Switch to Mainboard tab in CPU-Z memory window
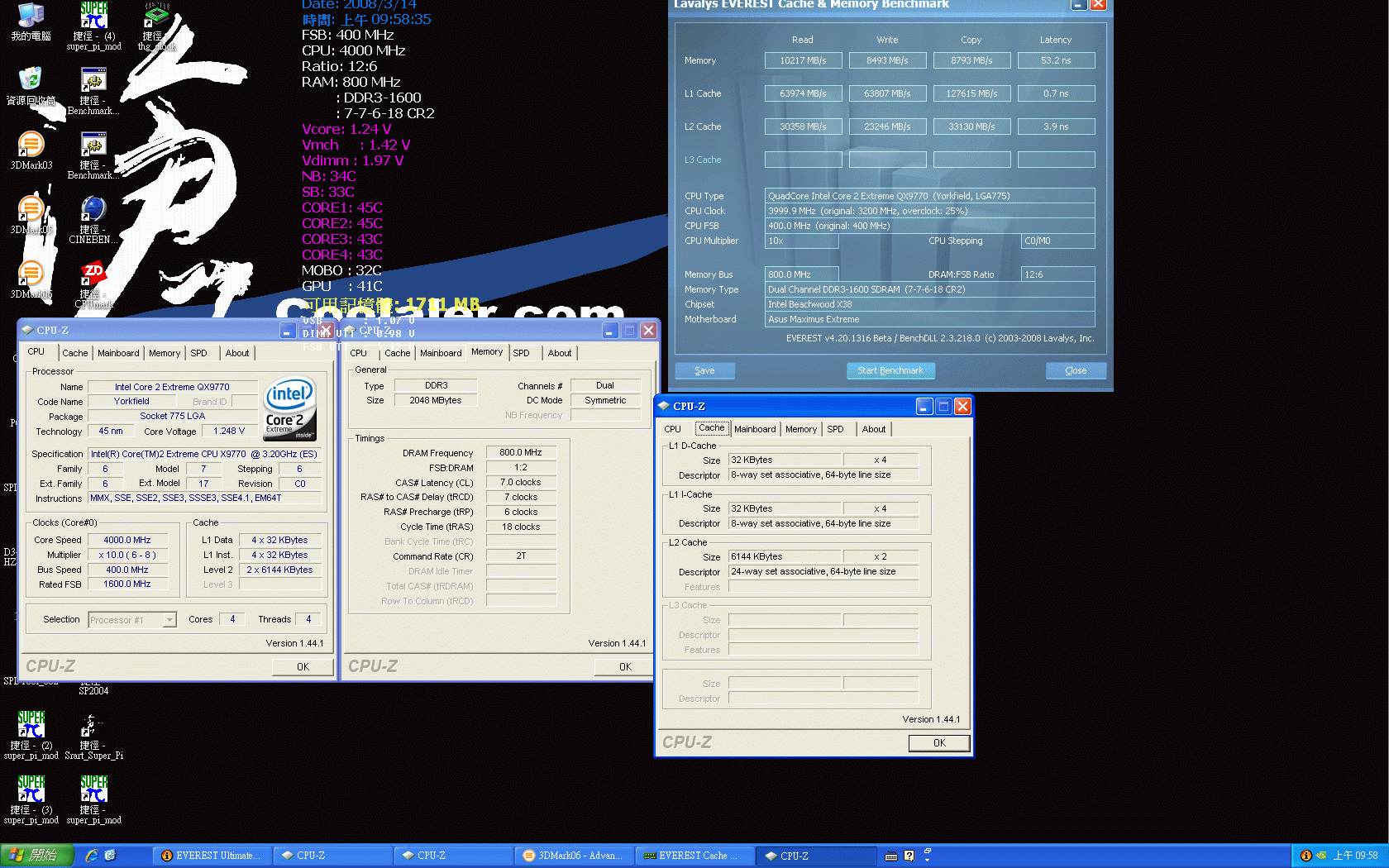The image size is (1389, 868). [441, 353]
